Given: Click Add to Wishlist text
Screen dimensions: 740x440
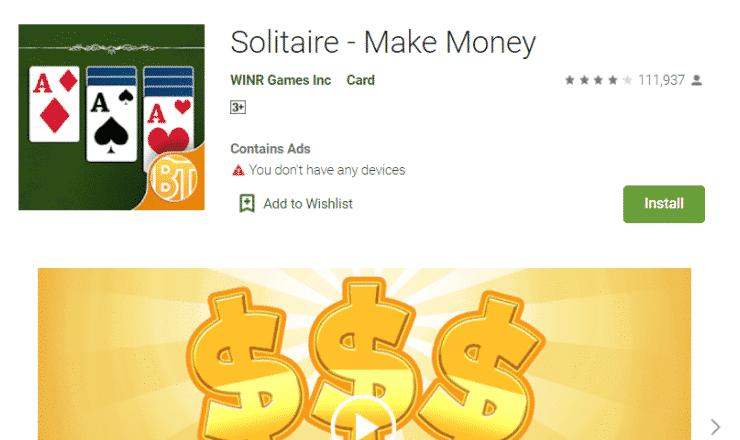Looking at the screenshot, I should [x=308, y=204].
